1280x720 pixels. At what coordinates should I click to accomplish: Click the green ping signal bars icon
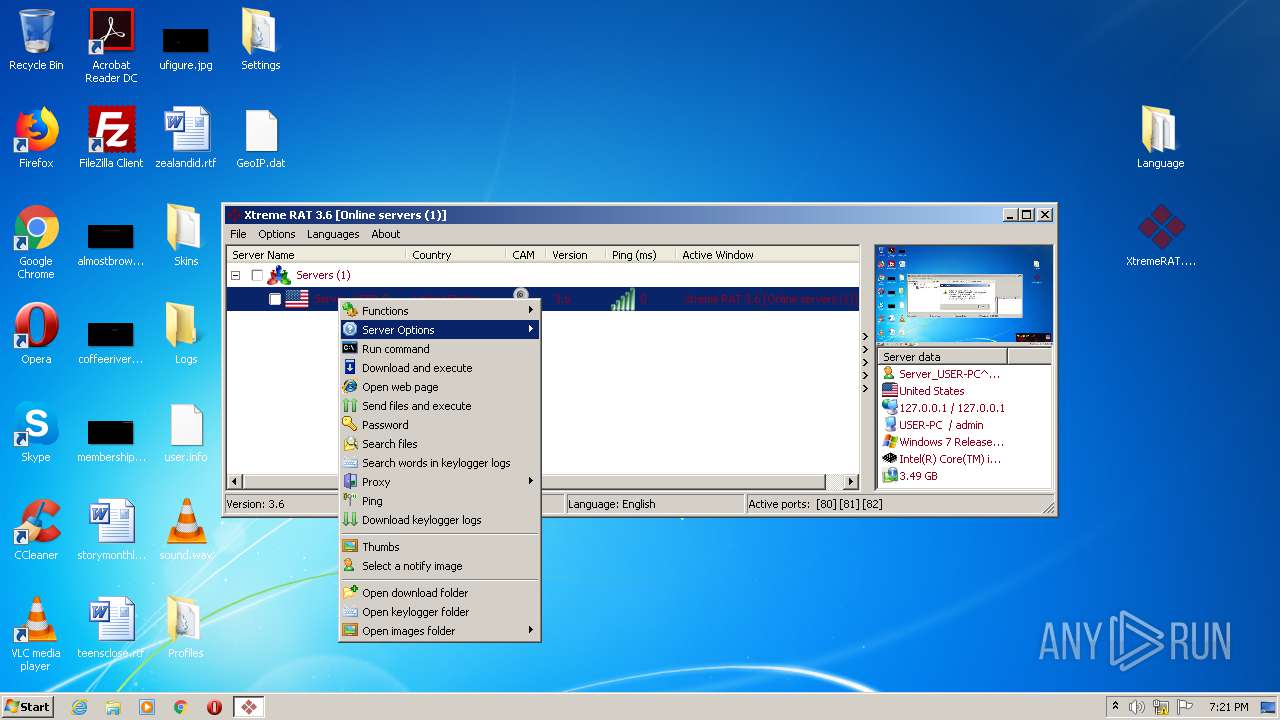[x=622, y=299]
